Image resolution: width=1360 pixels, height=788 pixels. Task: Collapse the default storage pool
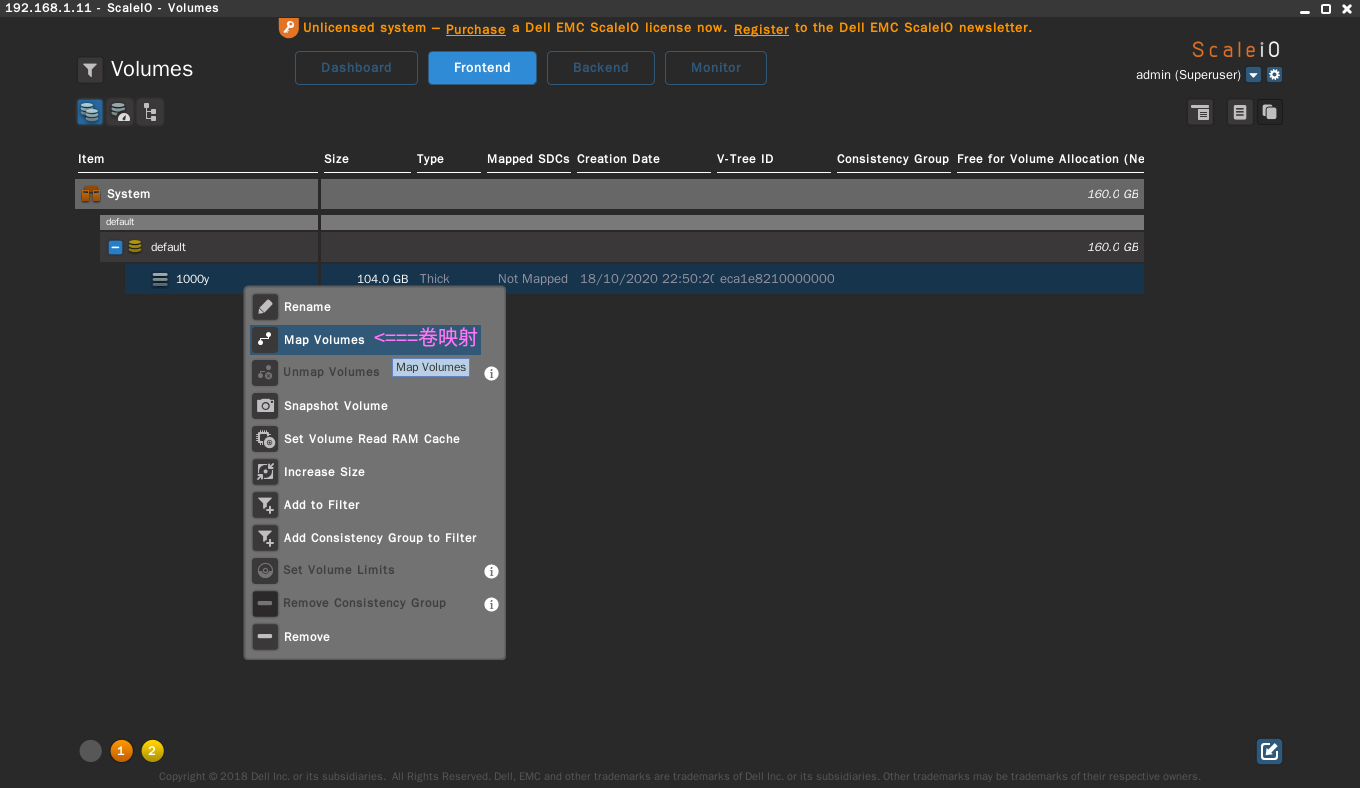click(115, 247)
